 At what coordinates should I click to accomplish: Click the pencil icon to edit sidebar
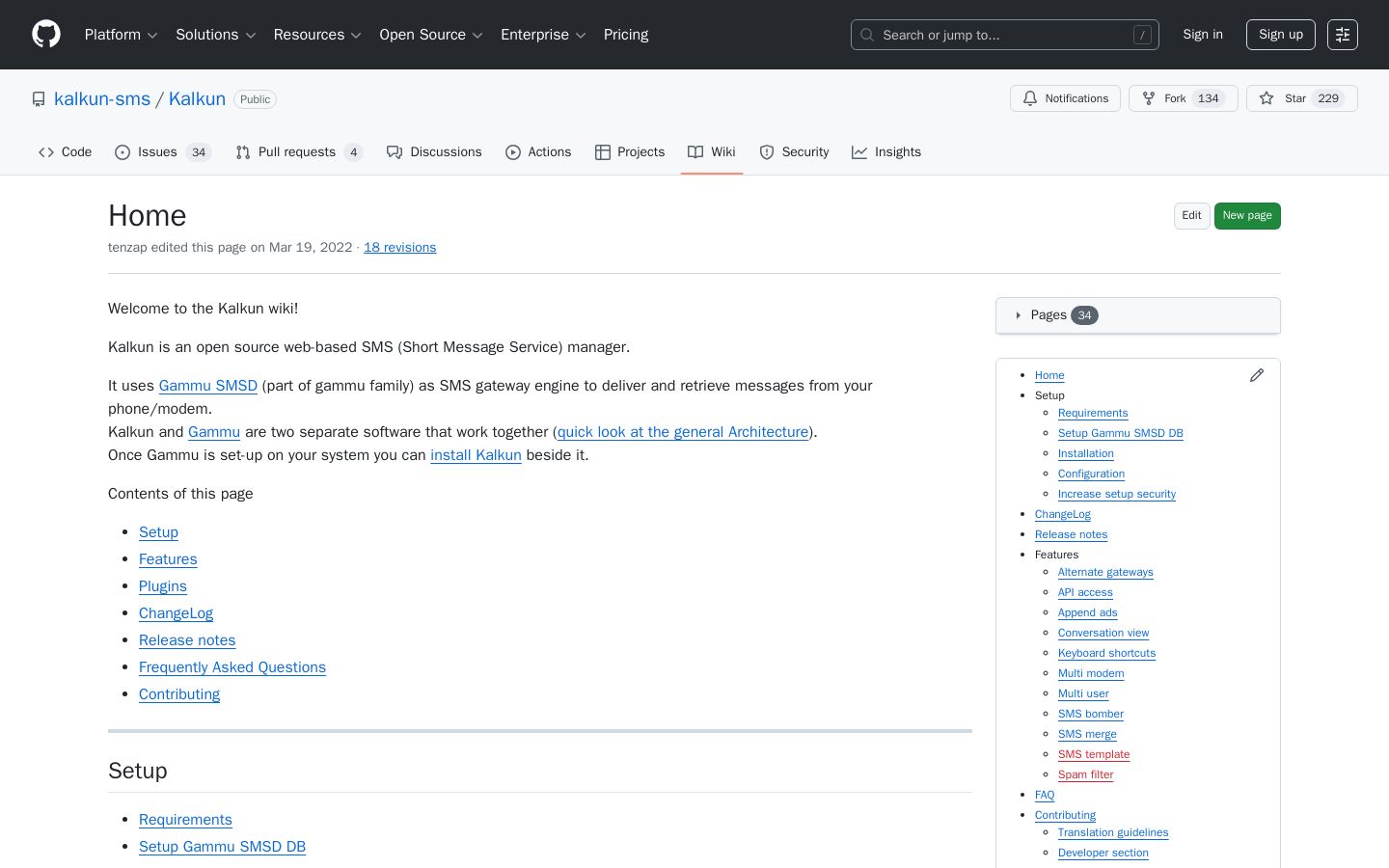[1256, 375]
